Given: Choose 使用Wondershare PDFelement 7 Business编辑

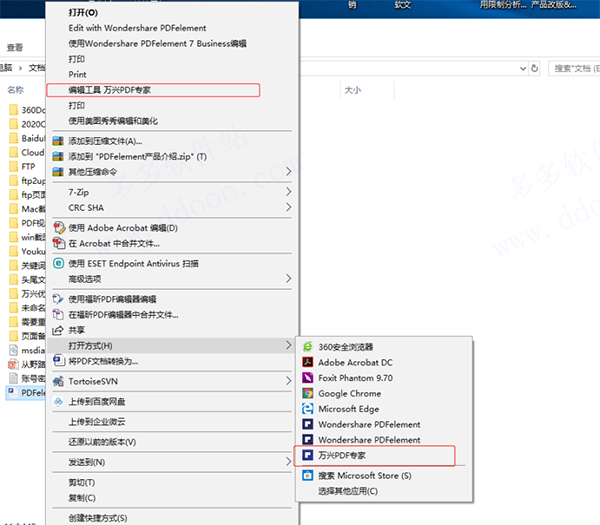Looking at the screenshot, I should coord(173,43).
